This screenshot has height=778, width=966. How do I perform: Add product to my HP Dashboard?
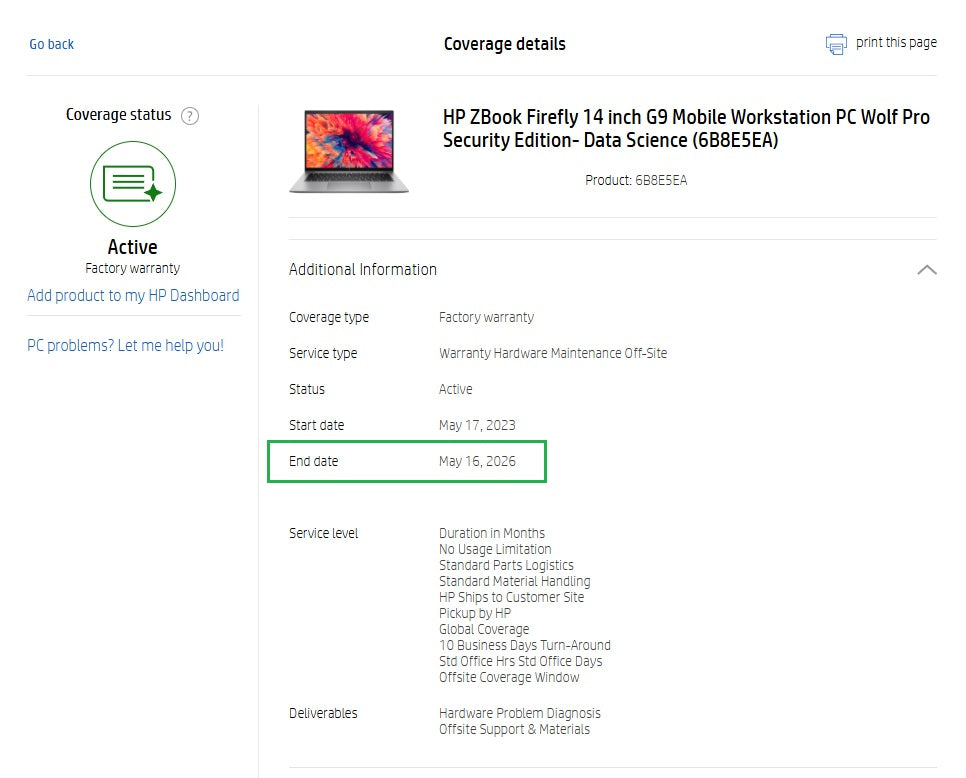(x=133, y=296)
